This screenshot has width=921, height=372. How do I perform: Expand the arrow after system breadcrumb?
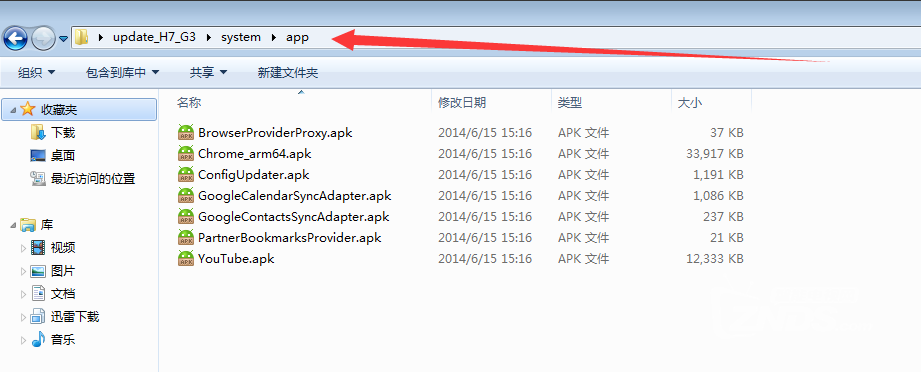tap(274, 38)
